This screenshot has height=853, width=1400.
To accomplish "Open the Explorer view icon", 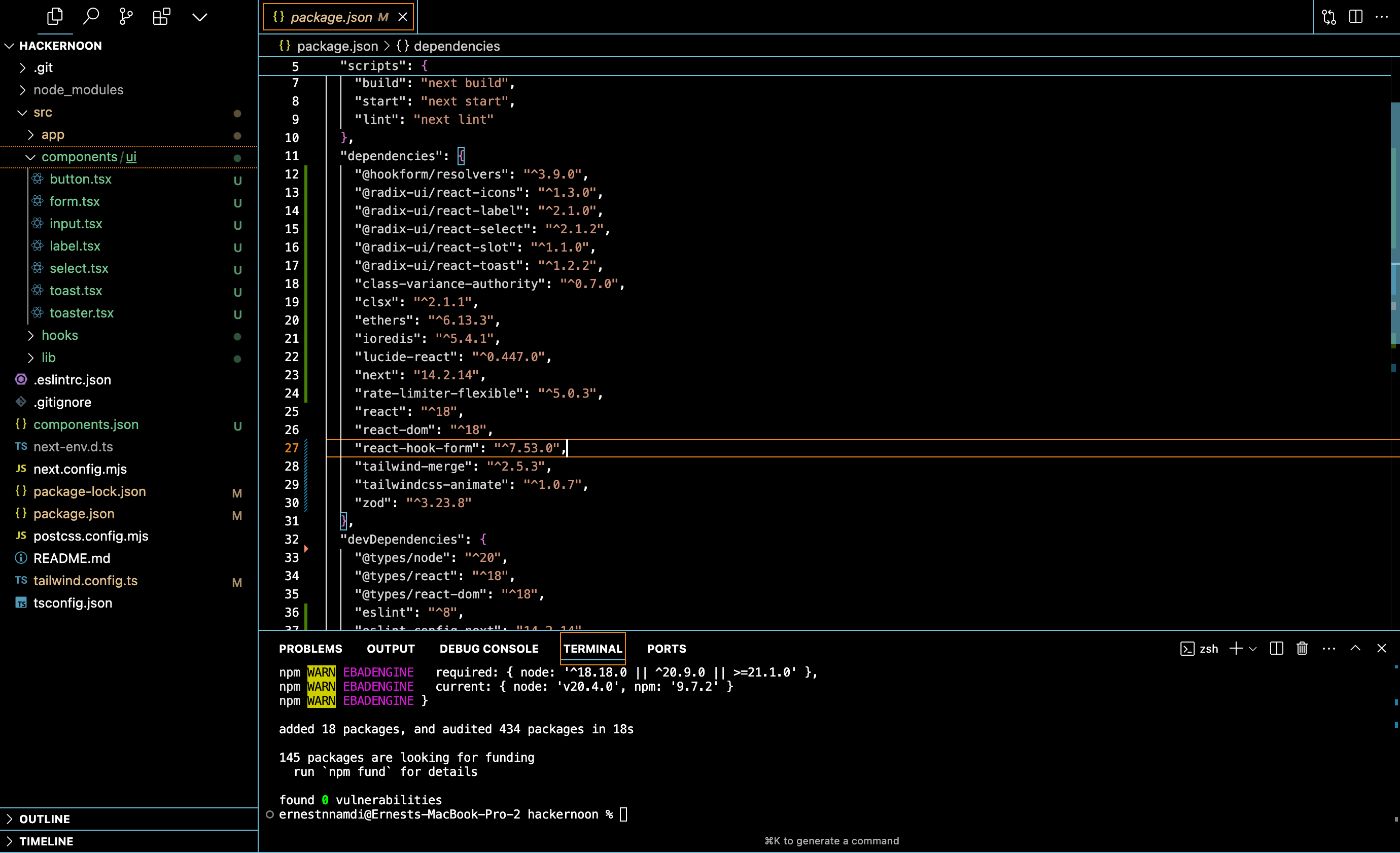I will 55,16.
